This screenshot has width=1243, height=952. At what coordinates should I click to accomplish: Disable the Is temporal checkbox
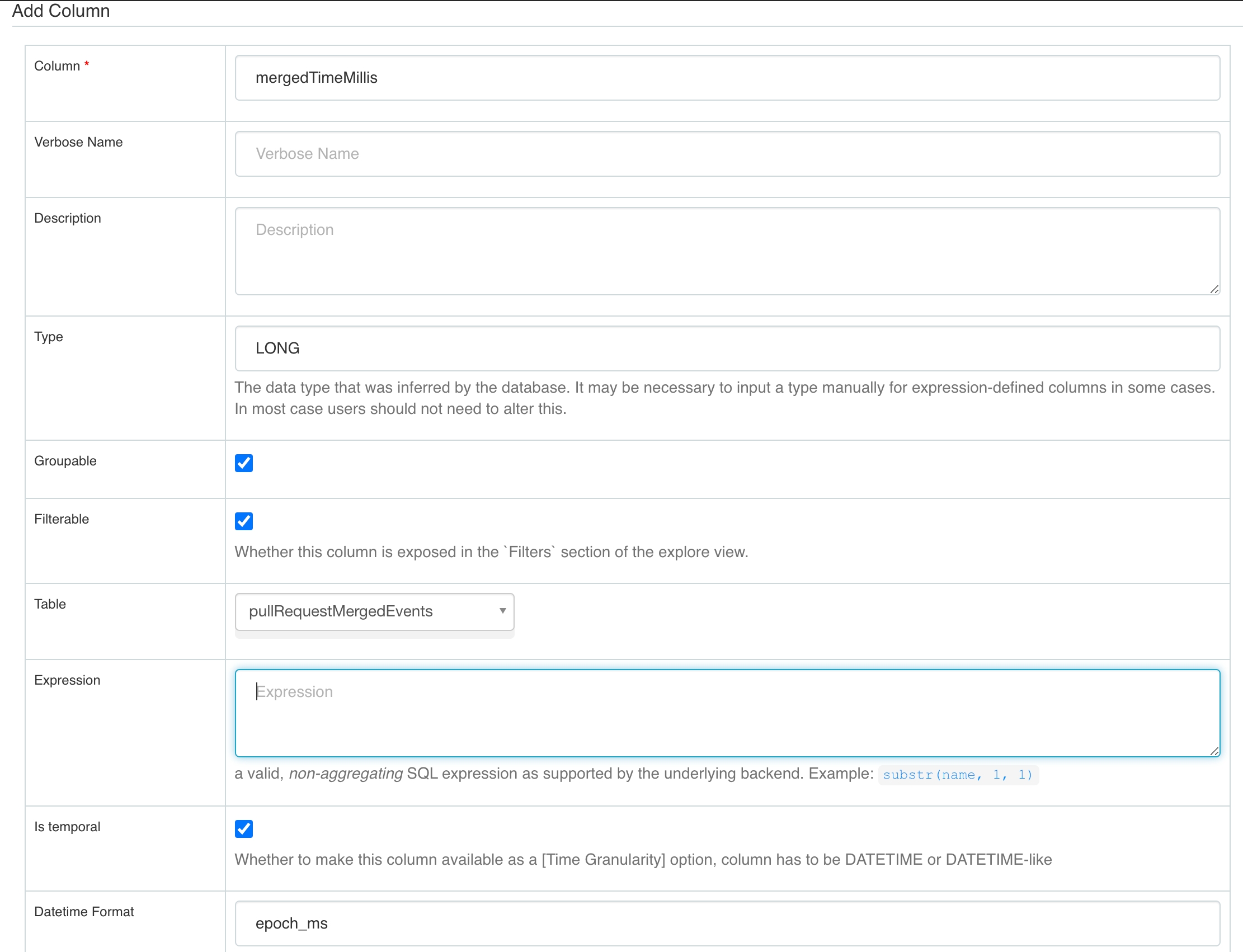tap(244, 828)
